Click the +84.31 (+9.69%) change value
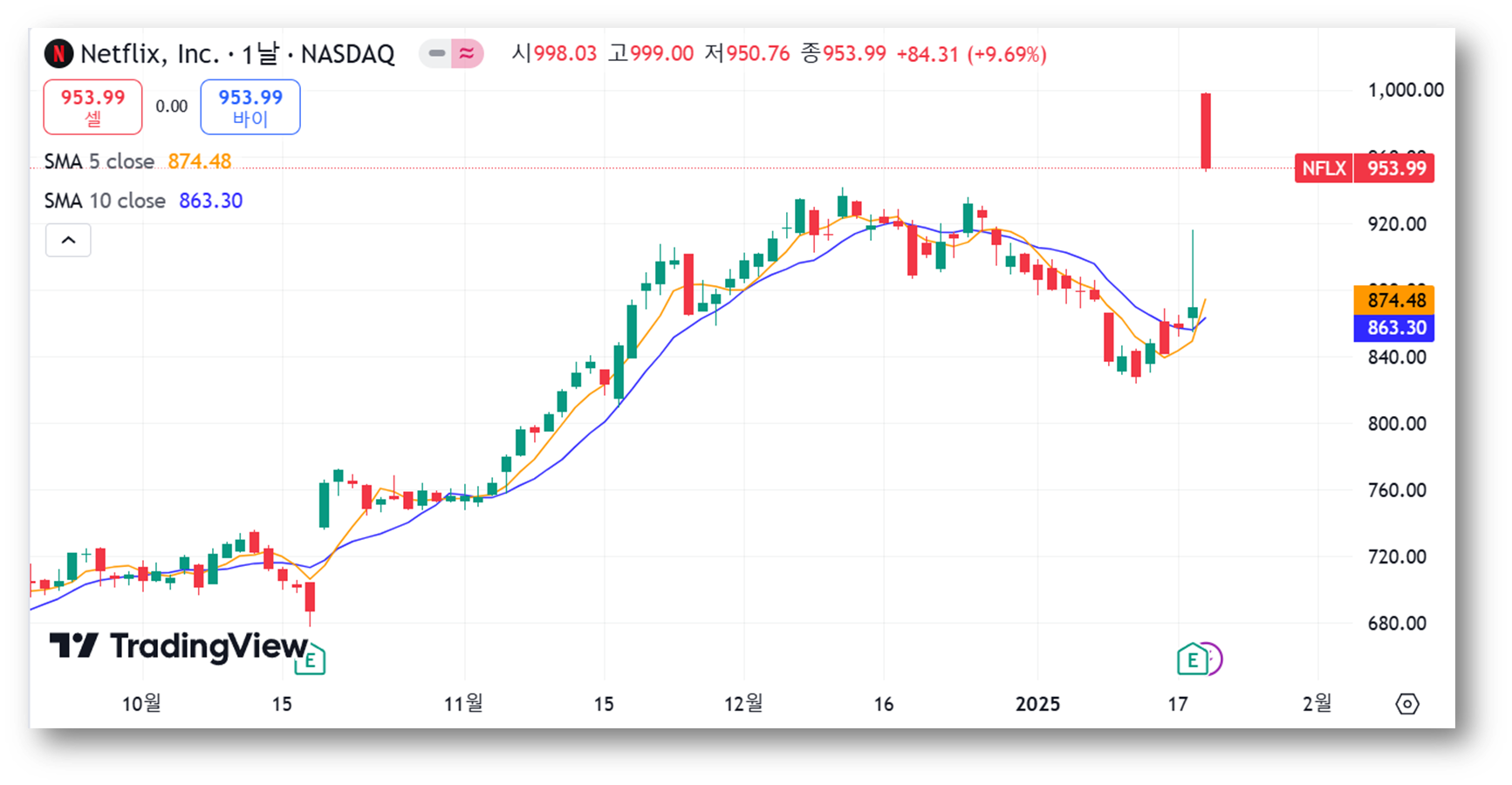Viewport: 1512px width, 785px height. (972, 54)
